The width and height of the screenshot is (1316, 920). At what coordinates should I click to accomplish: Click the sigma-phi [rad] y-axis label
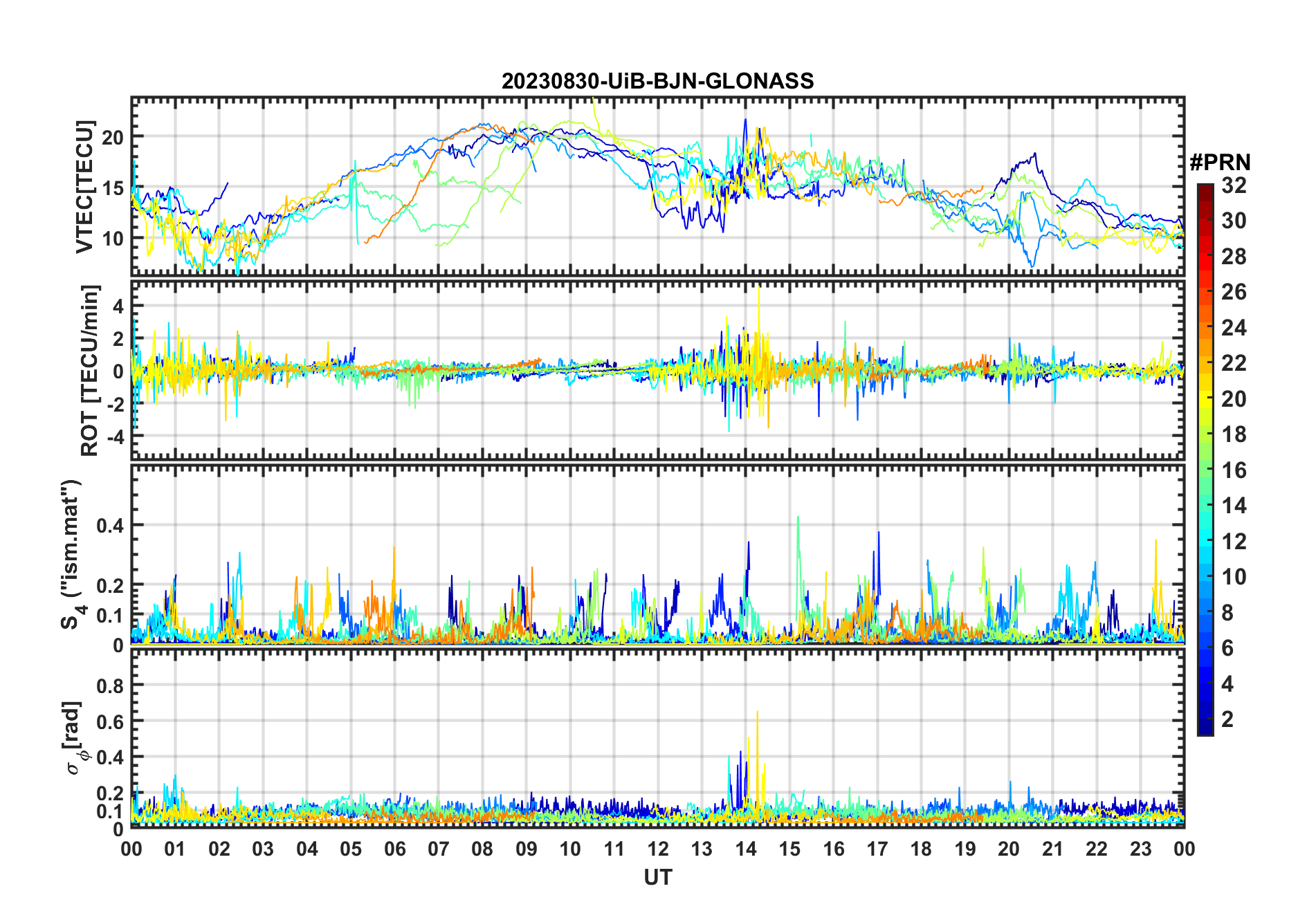(x=74, y=738)
